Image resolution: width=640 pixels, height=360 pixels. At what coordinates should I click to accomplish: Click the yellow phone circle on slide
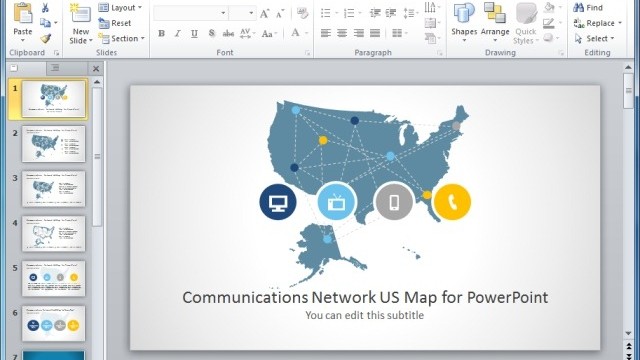pos(452,202)
